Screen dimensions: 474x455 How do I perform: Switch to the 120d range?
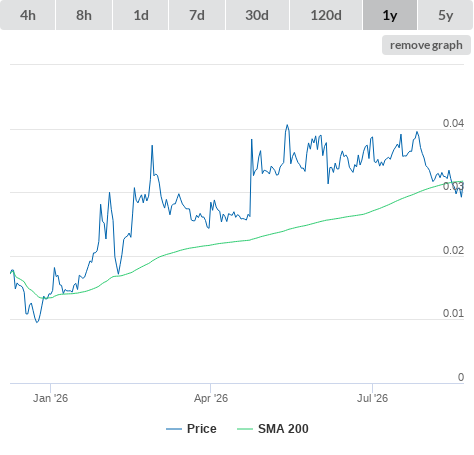[x=326, y=15]
